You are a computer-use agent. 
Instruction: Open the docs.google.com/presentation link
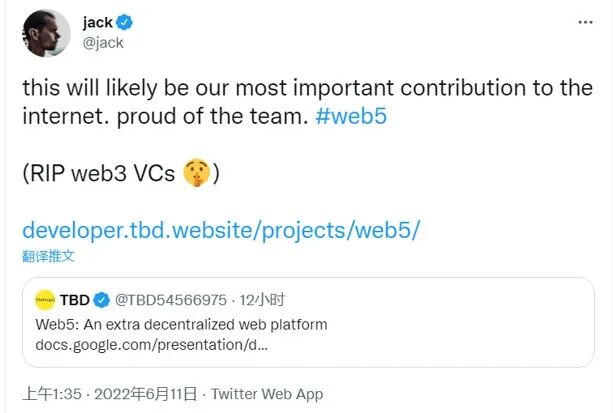pyautogui.click(x=152, y=345)
